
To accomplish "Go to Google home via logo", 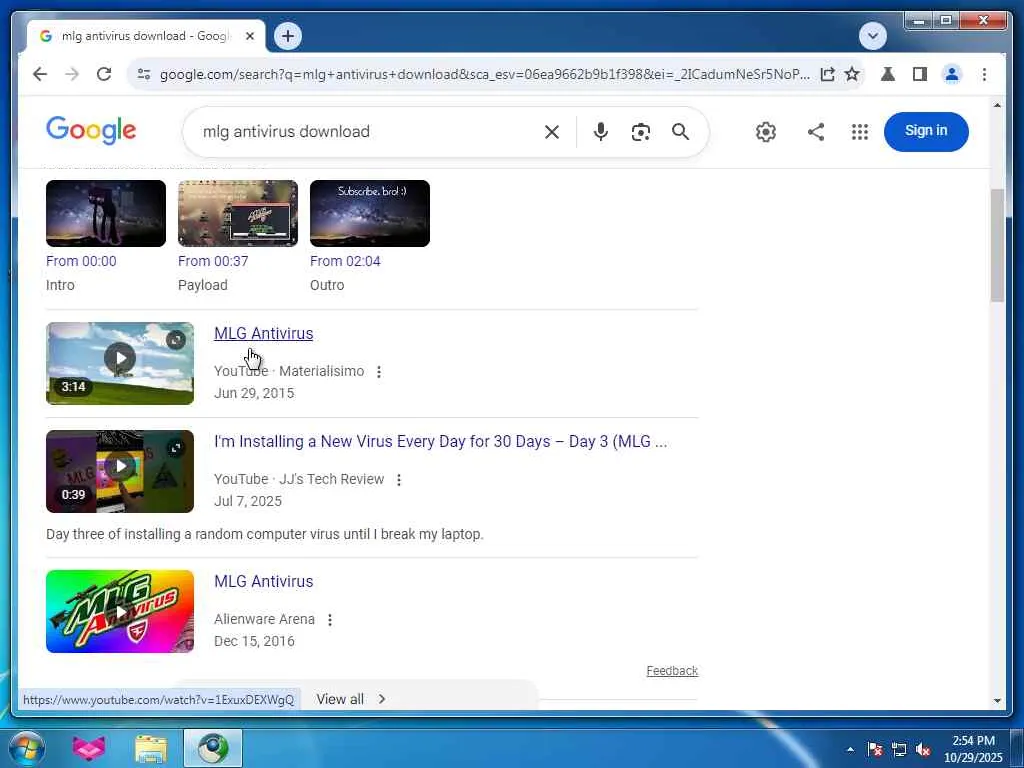I will (x=91, y=131).
